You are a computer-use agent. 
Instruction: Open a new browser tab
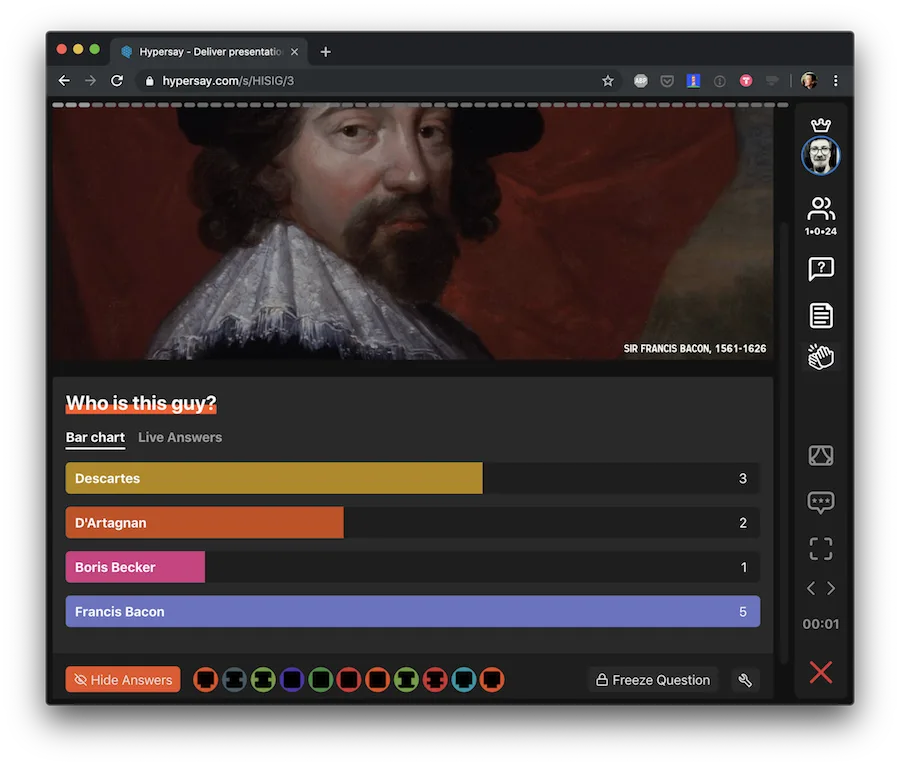(325, 52)
